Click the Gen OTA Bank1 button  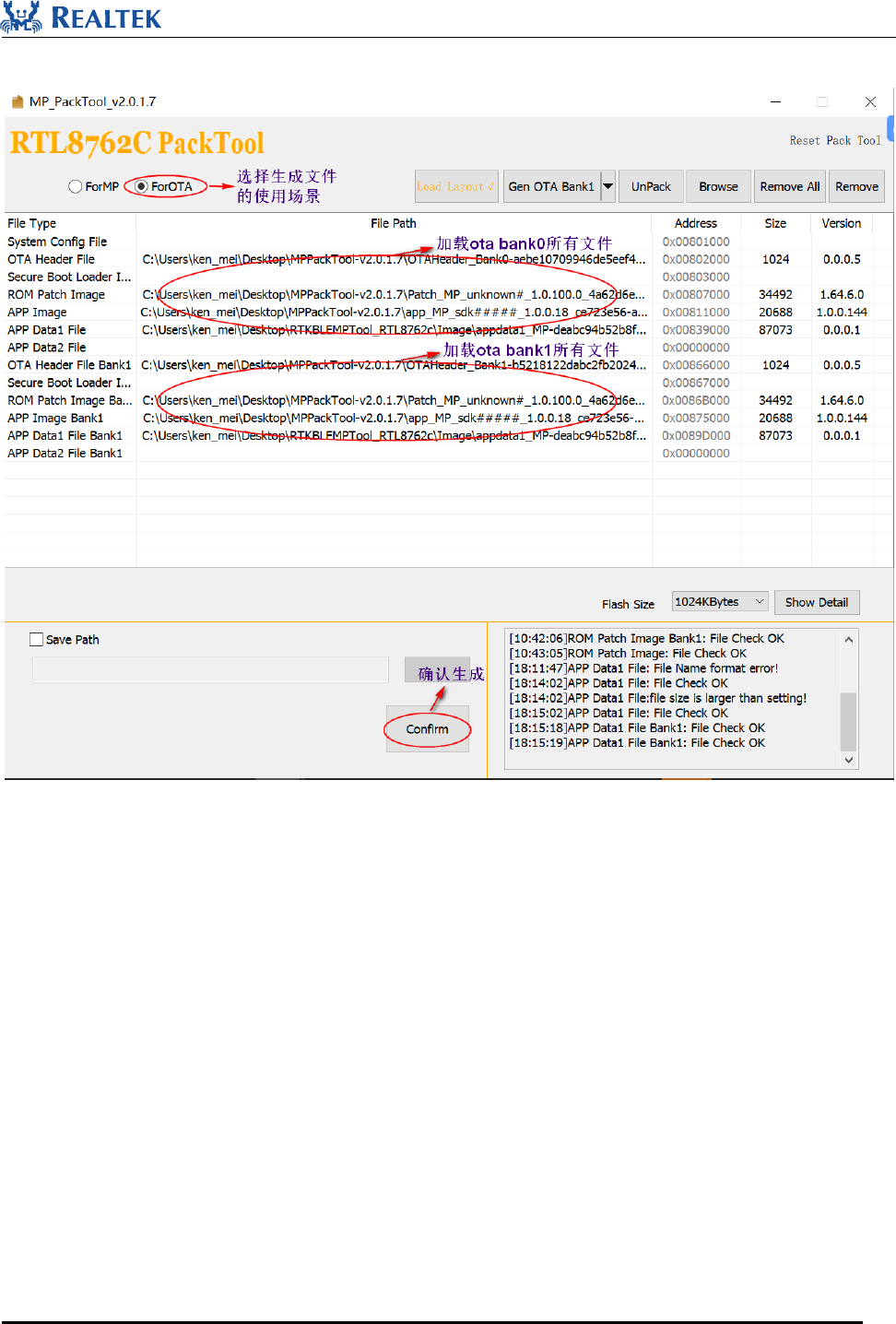pos(551,186)
